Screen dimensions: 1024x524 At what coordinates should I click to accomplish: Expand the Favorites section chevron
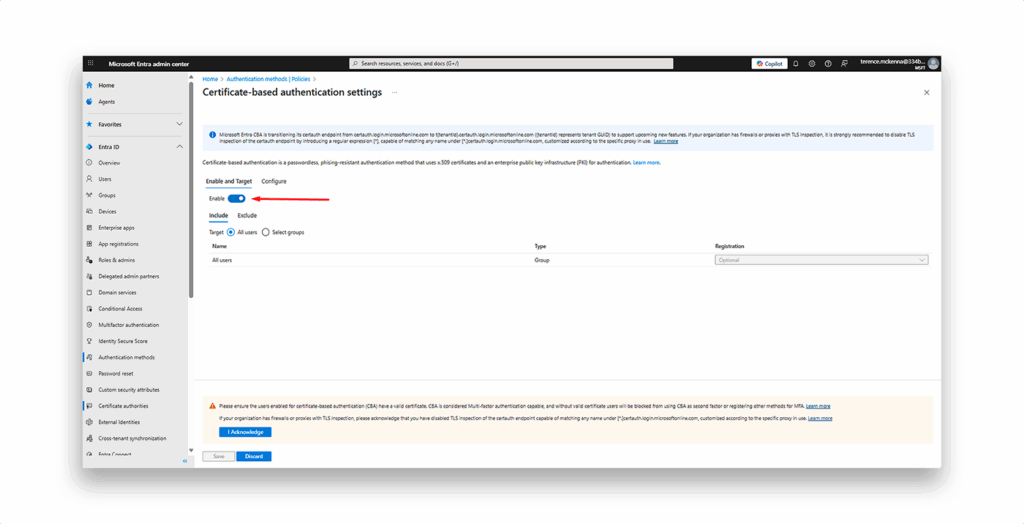click(x=180, y=124)
